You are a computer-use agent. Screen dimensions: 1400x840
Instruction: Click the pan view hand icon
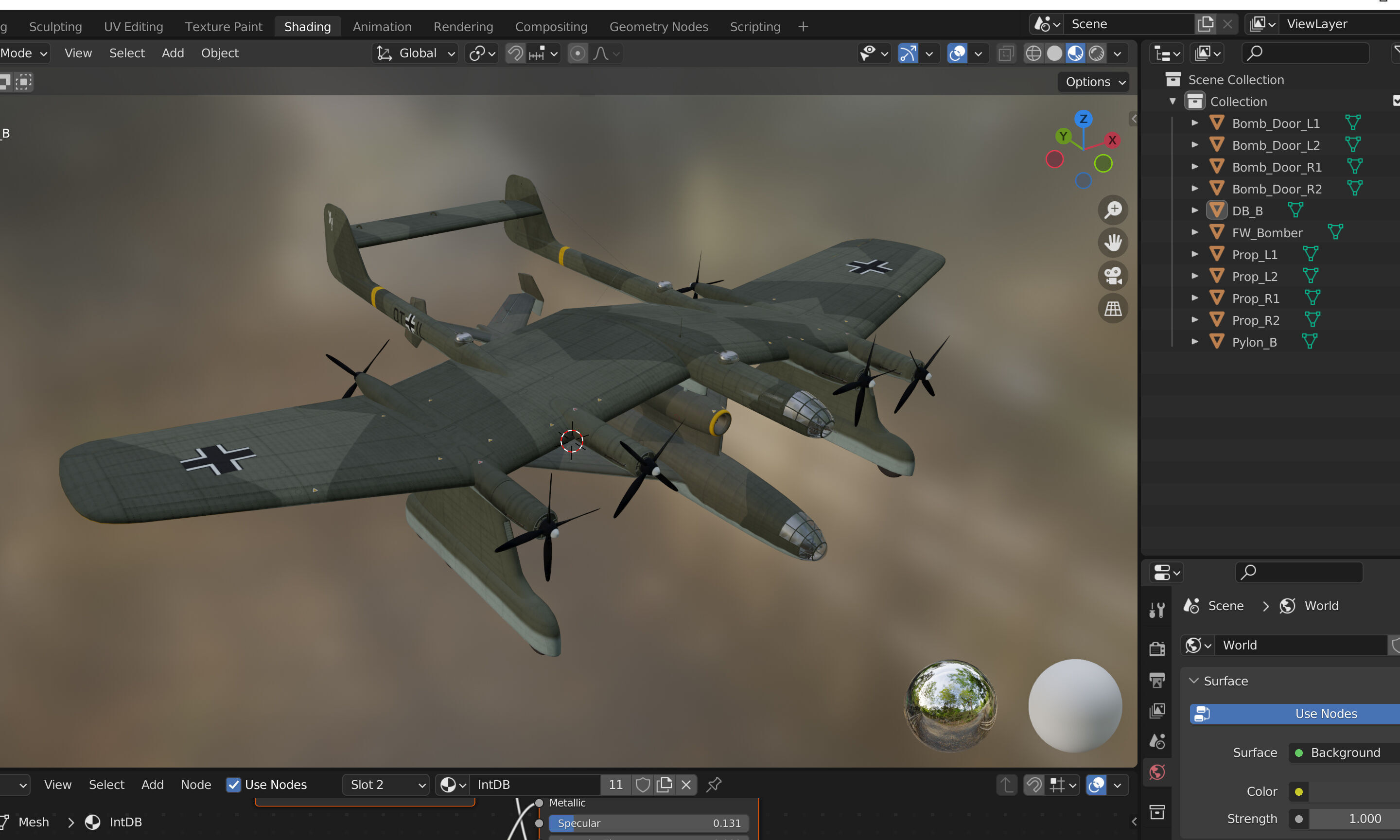tap(1113, 243)
